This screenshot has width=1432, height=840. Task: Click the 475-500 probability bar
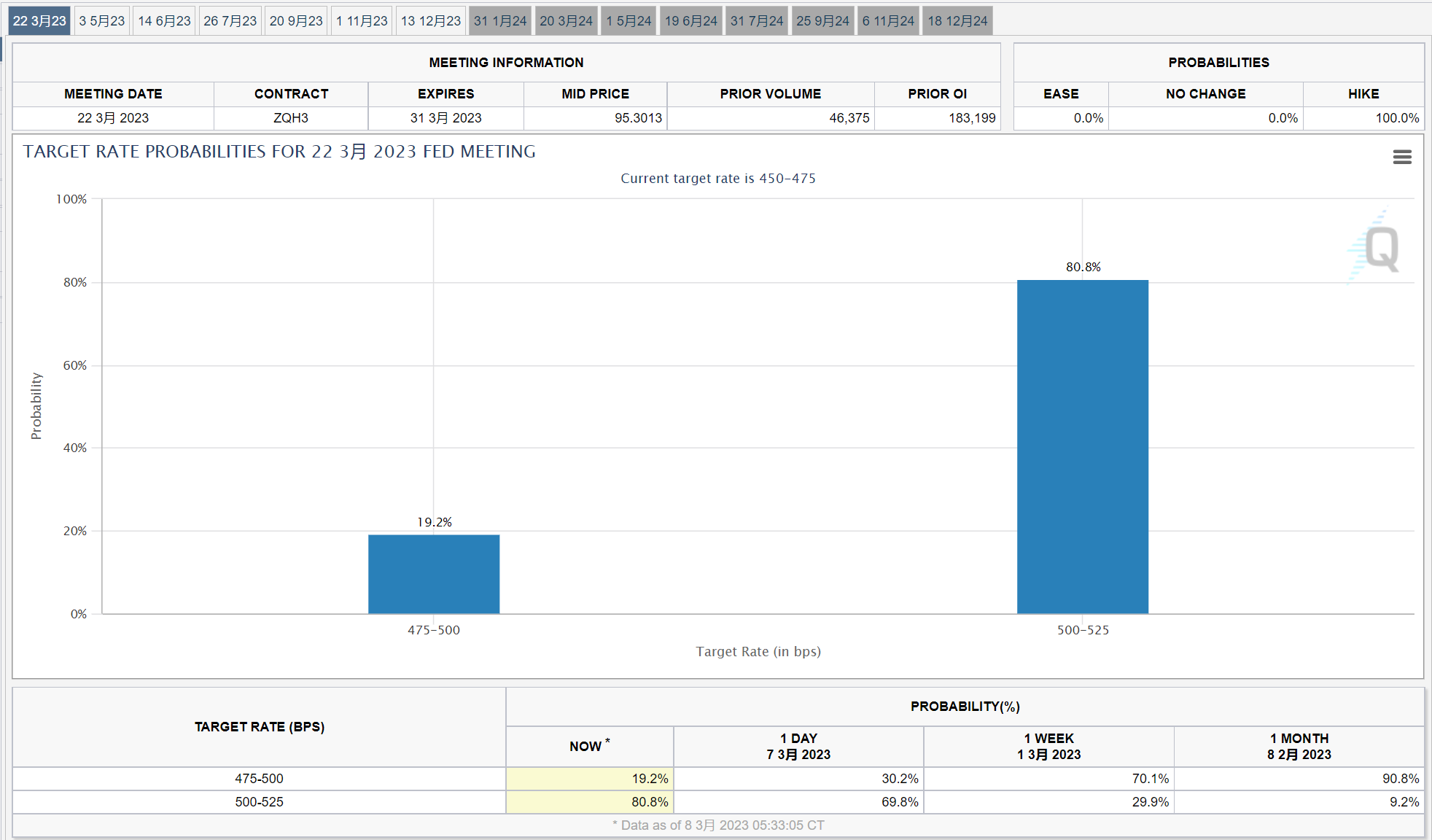(x=434, y=574)
